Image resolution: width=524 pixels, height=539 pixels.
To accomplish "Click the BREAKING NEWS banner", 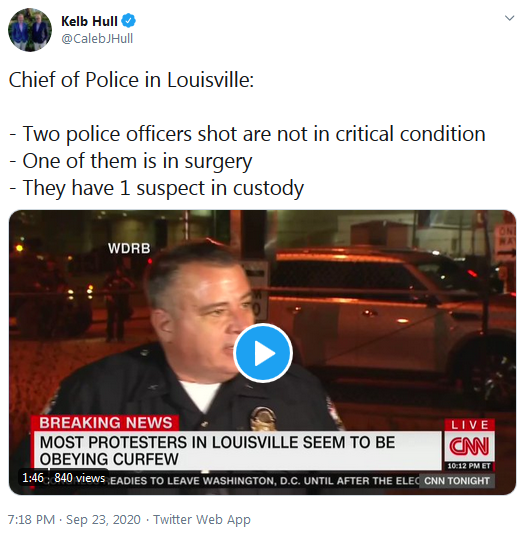I will click(106, 423).
